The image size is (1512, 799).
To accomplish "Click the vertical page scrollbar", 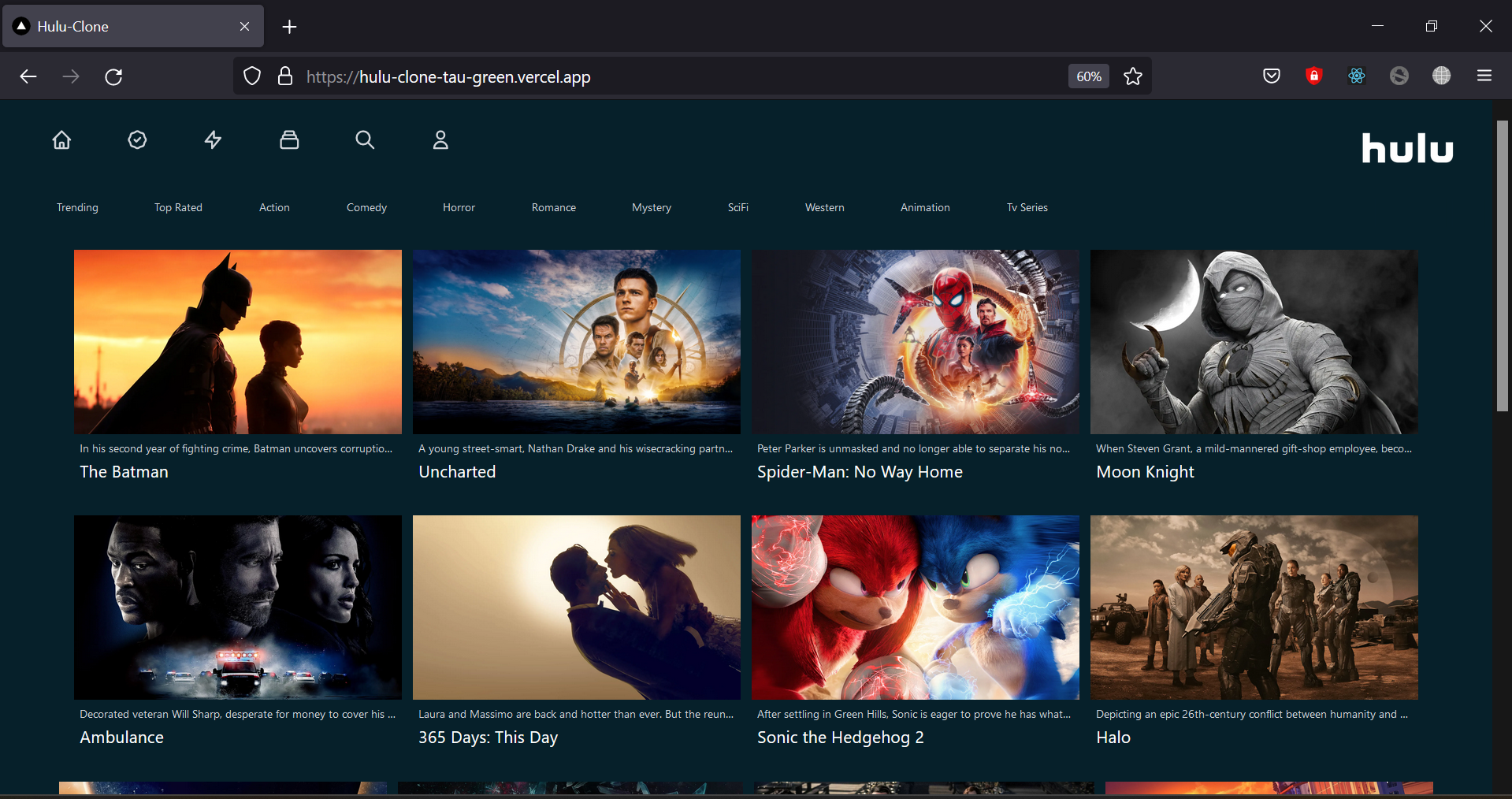I will 1502,266.
